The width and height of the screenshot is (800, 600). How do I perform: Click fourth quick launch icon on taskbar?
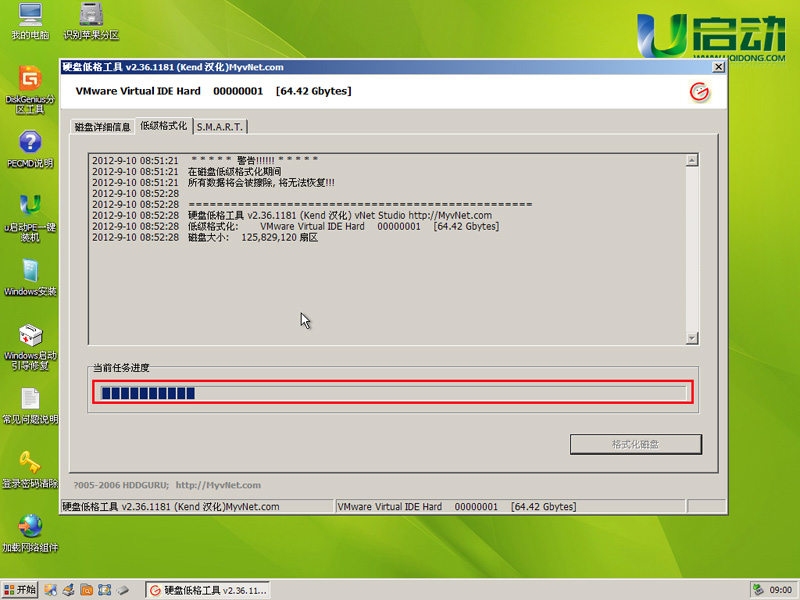click(x=105, y=590)
